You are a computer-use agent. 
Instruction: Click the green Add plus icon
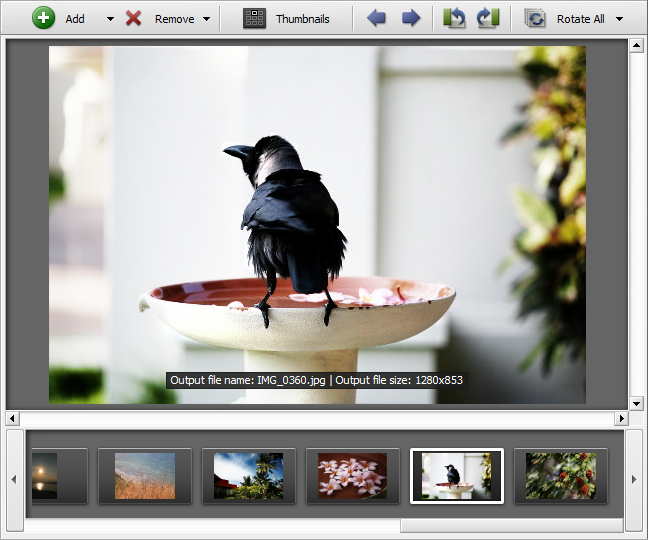click(x=43, y=18)
